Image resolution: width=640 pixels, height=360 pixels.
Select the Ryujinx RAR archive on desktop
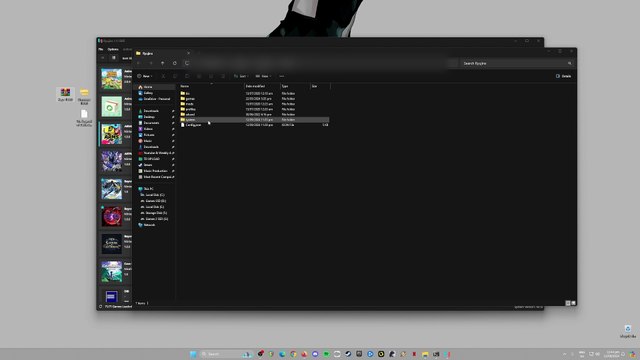click(65, 94)
